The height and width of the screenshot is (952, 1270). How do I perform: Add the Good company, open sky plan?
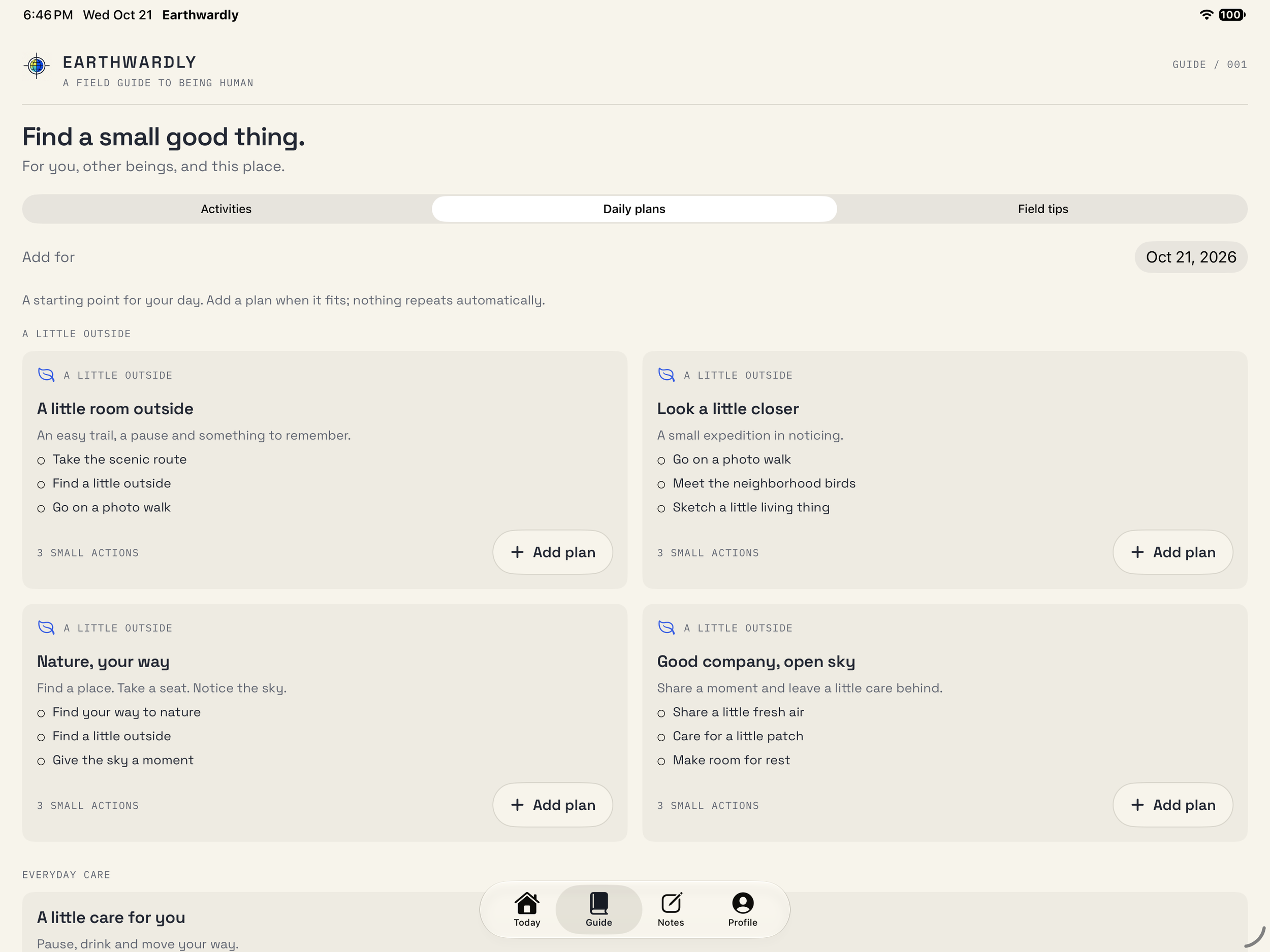[x=1172, y=805]
